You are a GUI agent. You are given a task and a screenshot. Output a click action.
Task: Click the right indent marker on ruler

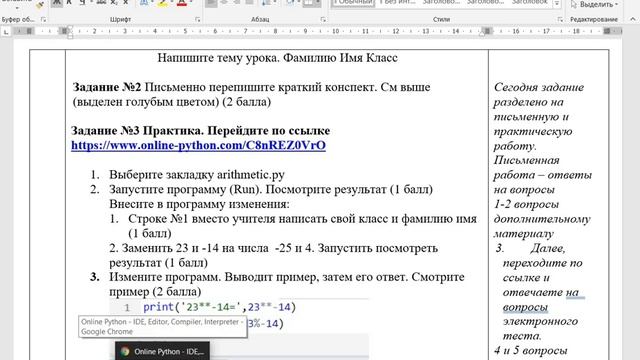[x=482, y=33]
